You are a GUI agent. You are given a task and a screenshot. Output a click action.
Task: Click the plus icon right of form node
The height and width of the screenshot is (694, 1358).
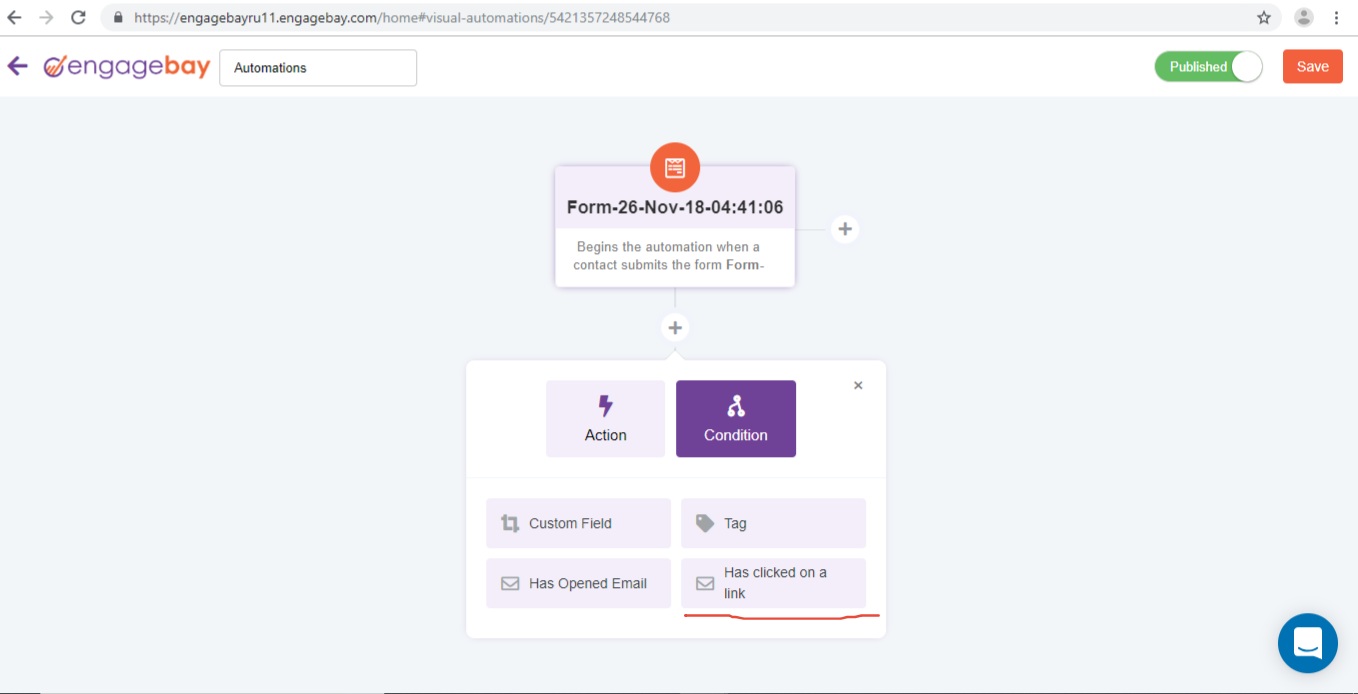(845, 229)
